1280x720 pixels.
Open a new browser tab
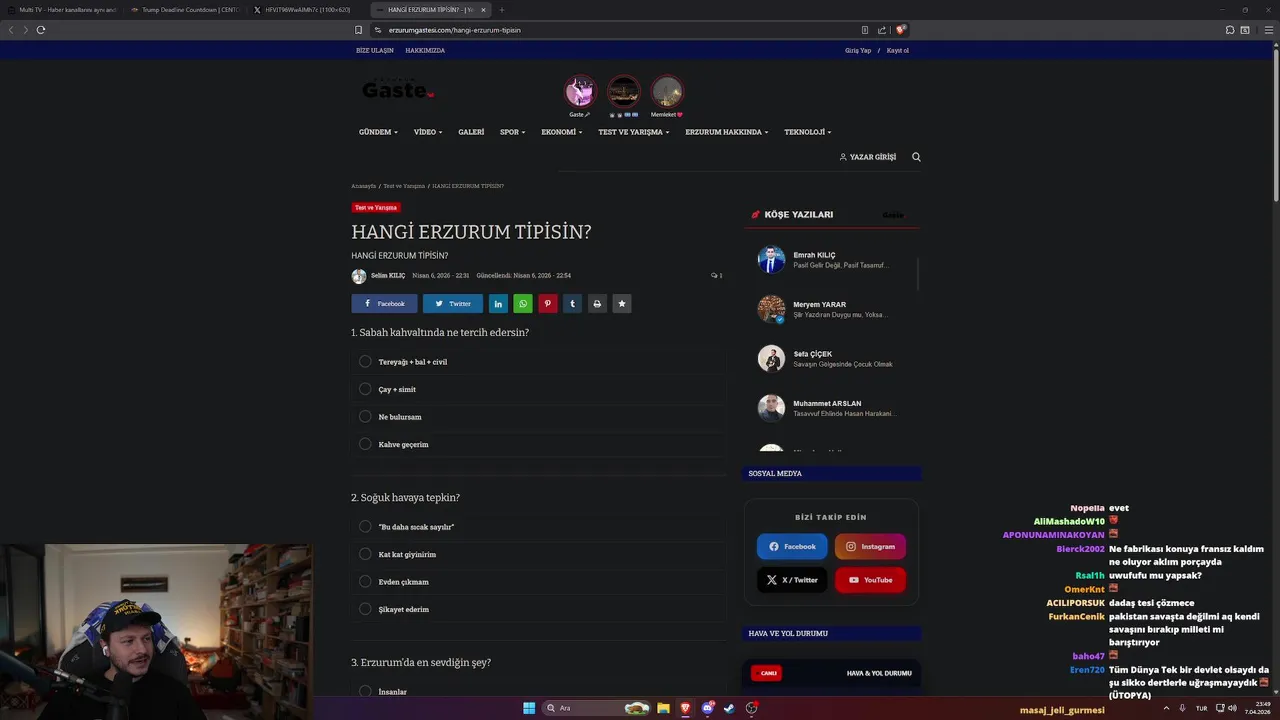(502, 10)
